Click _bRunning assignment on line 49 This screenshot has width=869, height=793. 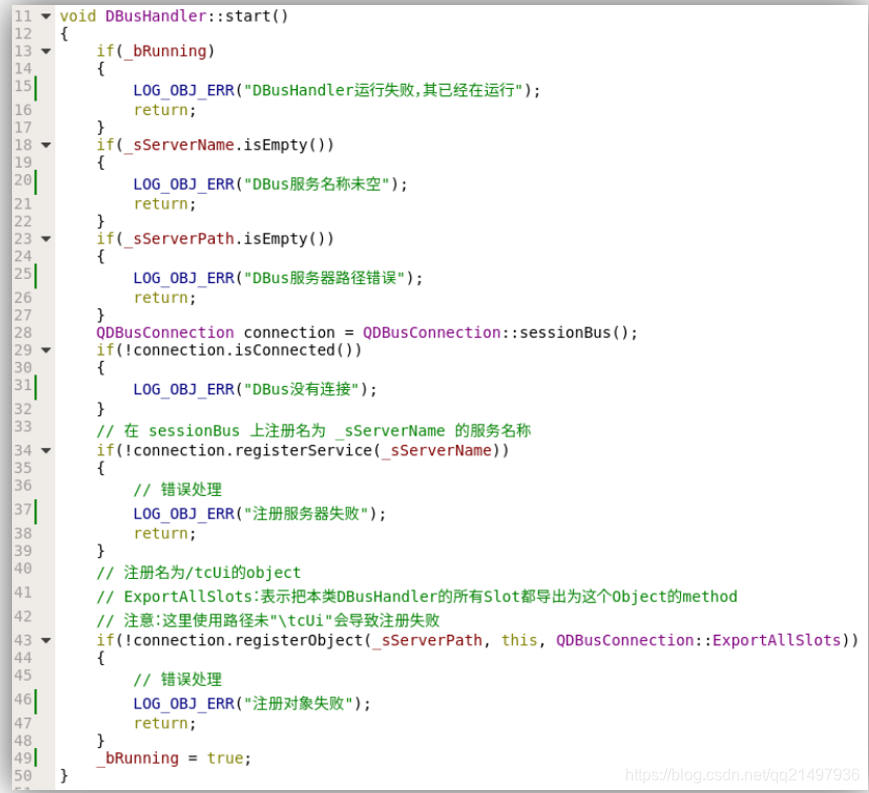tap(137, 759)
